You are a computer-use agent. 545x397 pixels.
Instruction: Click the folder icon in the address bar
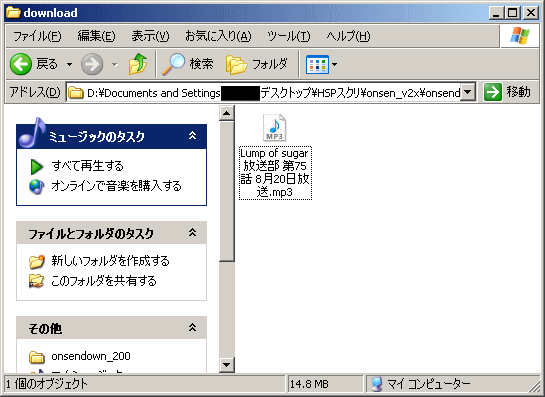(x=75, y=93)
